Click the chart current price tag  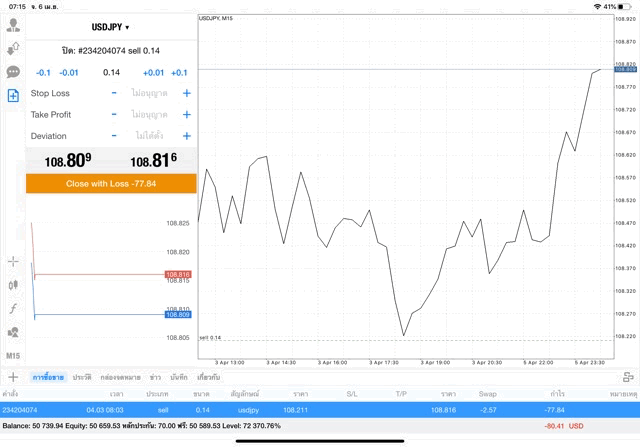pyautogui.click(x=625, y=69)
